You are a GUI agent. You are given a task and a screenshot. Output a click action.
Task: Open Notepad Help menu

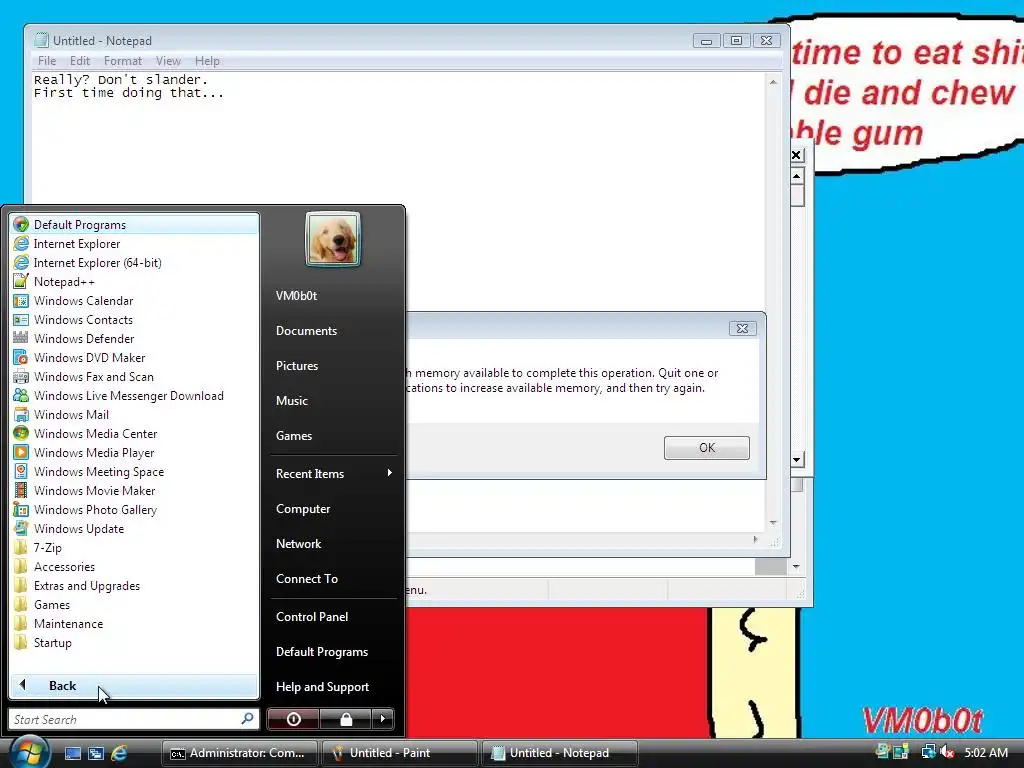tap(207, 61)
